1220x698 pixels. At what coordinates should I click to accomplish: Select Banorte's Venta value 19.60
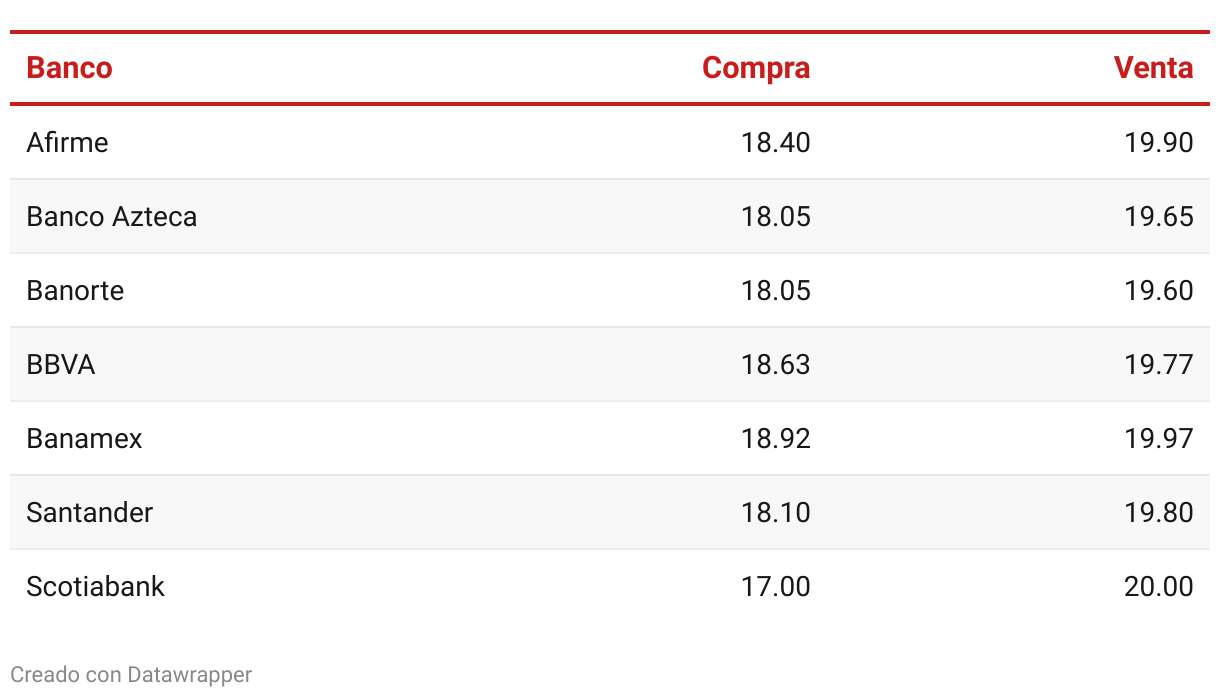tap(1159, 290)
